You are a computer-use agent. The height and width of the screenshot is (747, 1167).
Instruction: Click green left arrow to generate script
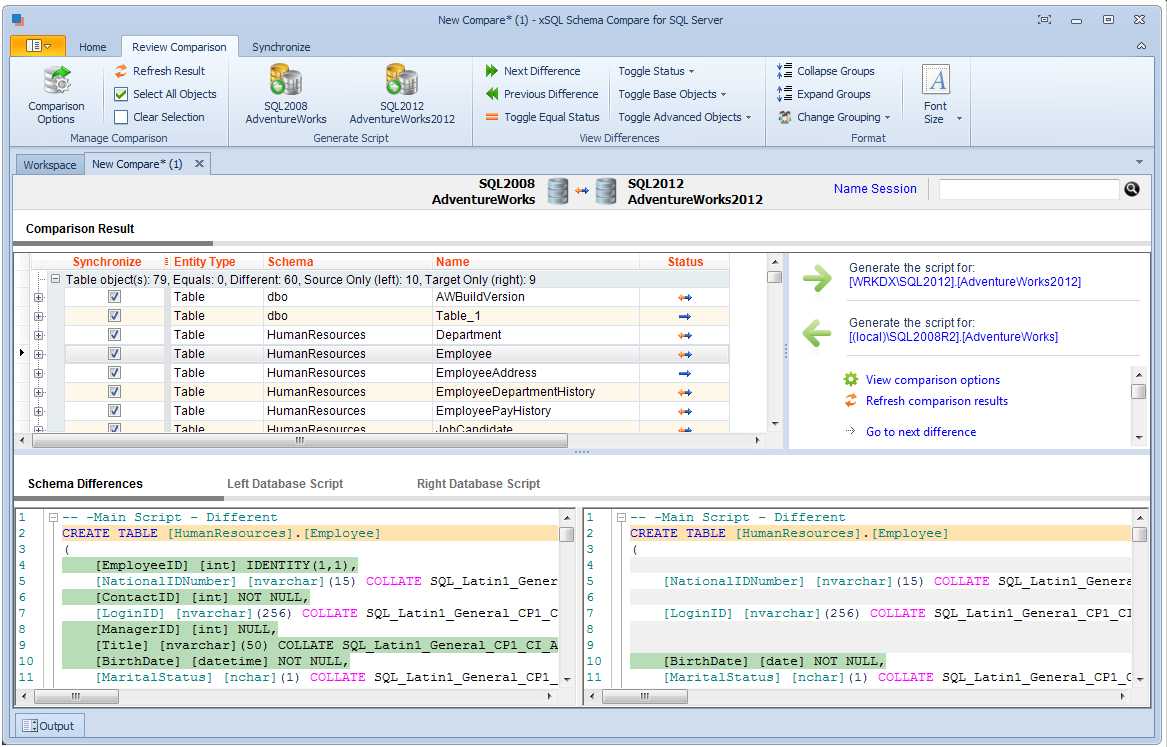click(817, 333)
